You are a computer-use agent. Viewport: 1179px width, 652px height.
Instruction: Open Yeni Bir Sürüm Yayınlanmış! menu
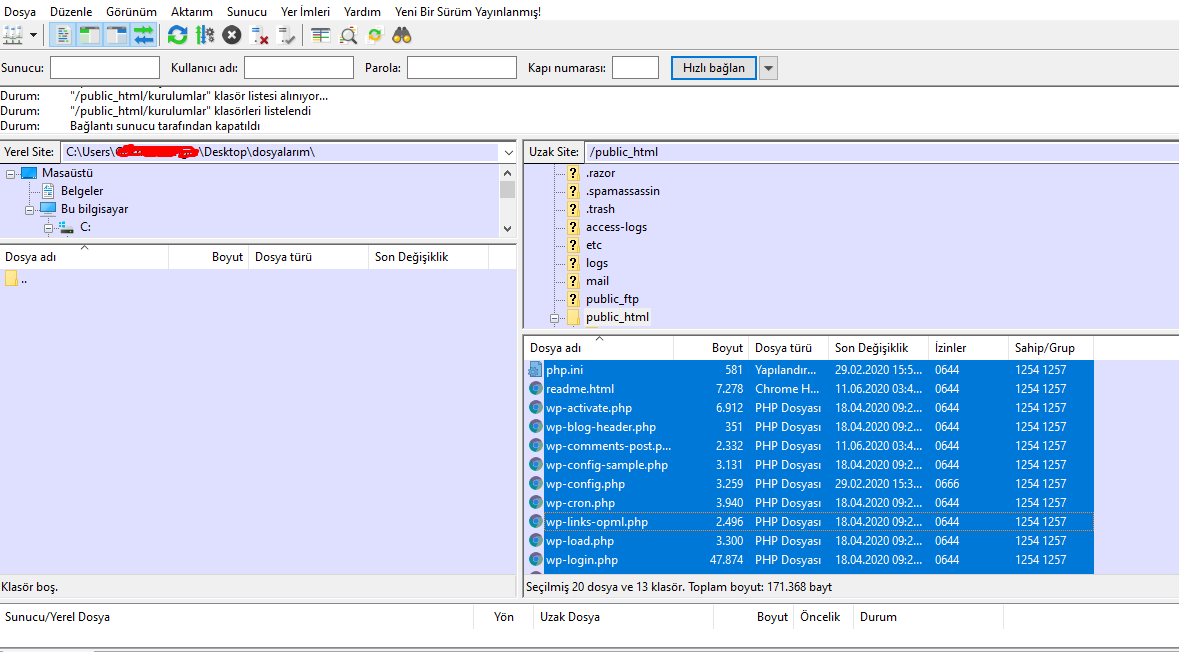(x=468, y=11)
